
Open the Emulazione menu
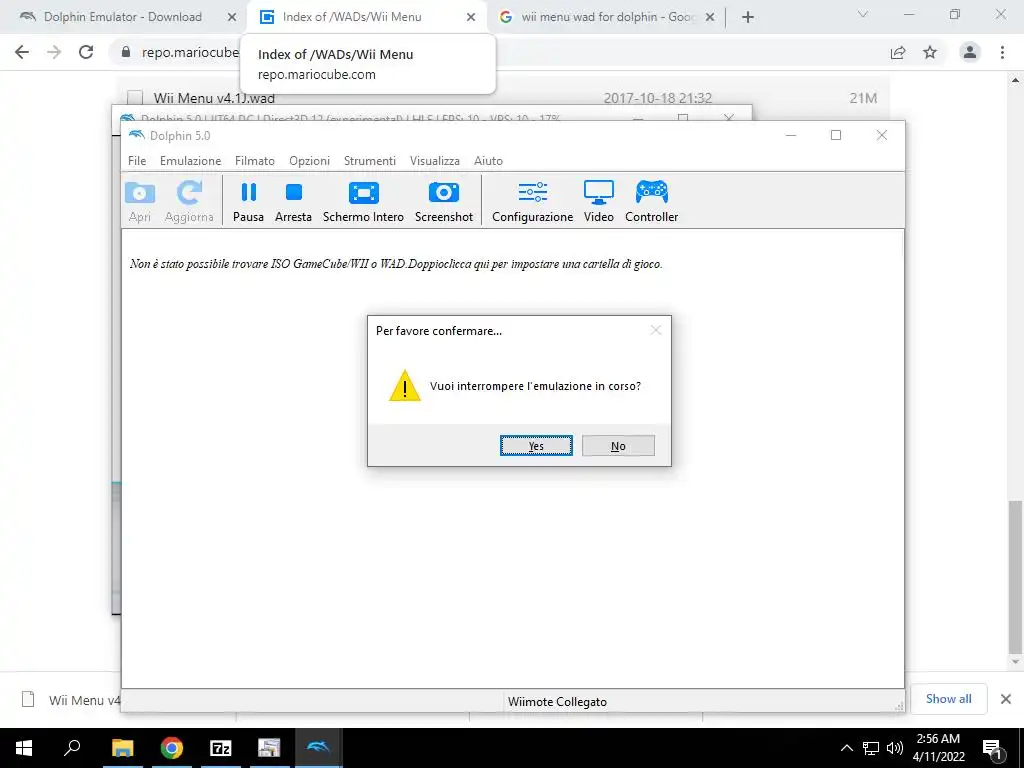pos(191,161)
